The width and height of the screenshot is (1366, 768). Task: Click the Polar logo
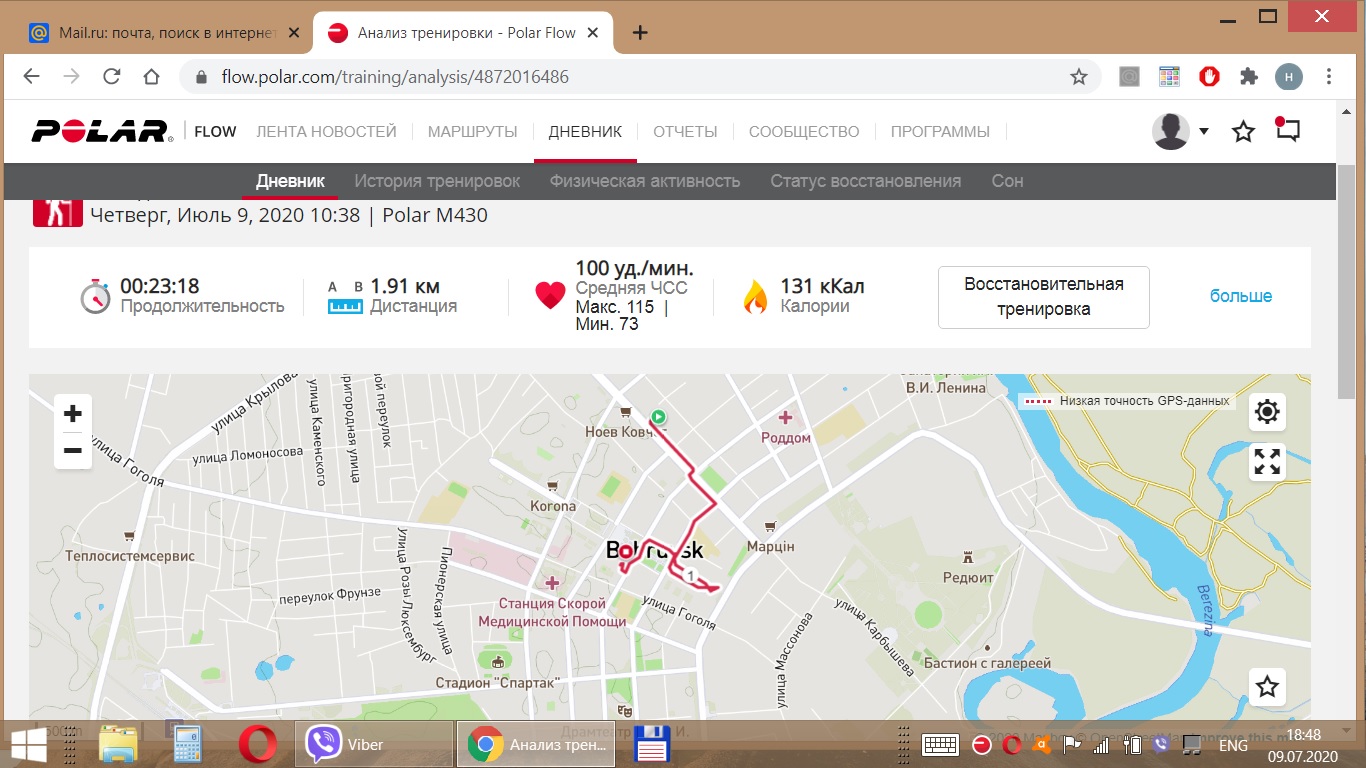click(x=100, y=131)
